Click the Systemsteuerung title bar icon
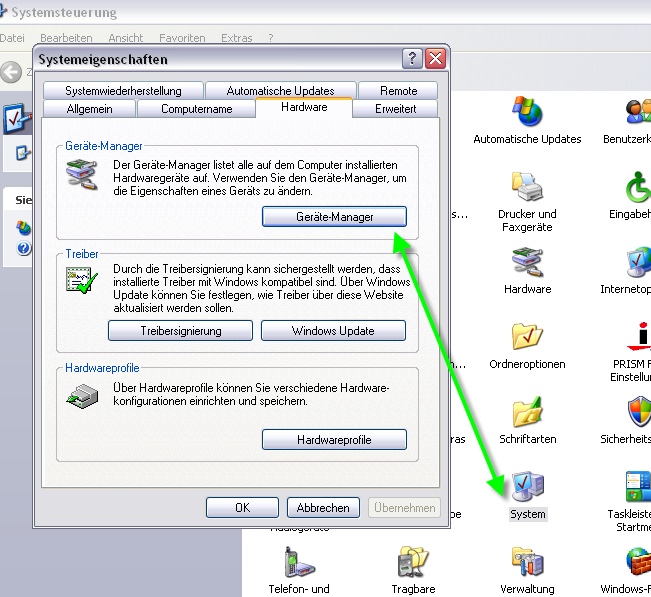 [3, 12]
